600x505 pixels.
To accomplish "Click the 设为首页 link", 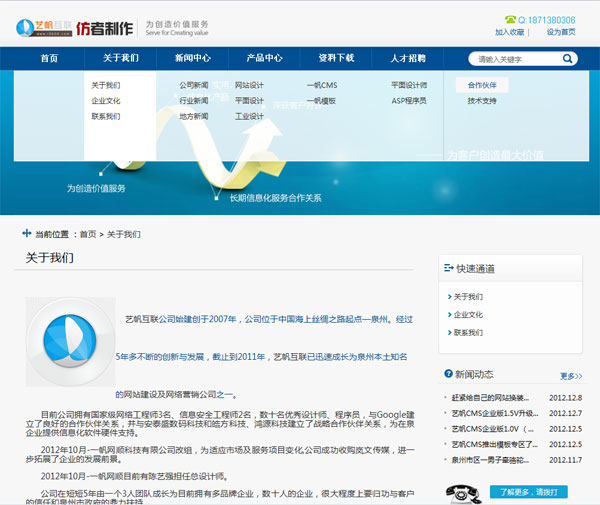I will pos(561,32).
